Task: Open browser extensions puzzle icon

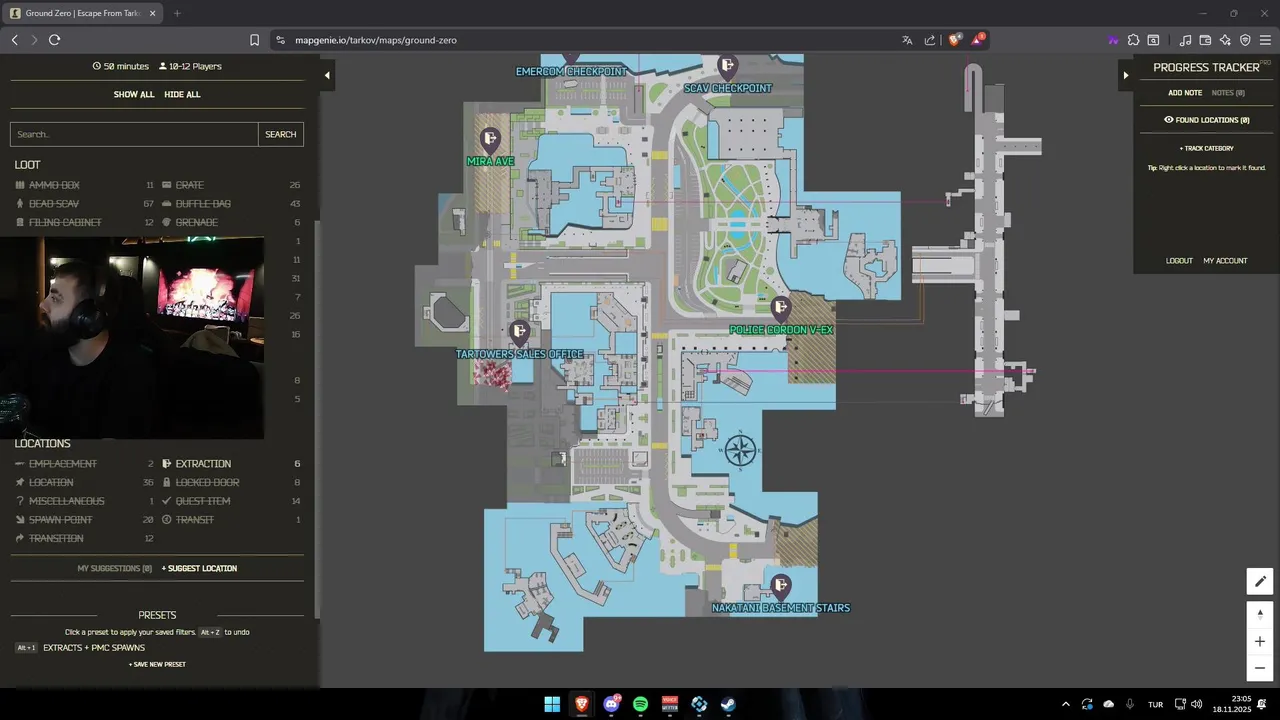Action: coord(1133,40)
